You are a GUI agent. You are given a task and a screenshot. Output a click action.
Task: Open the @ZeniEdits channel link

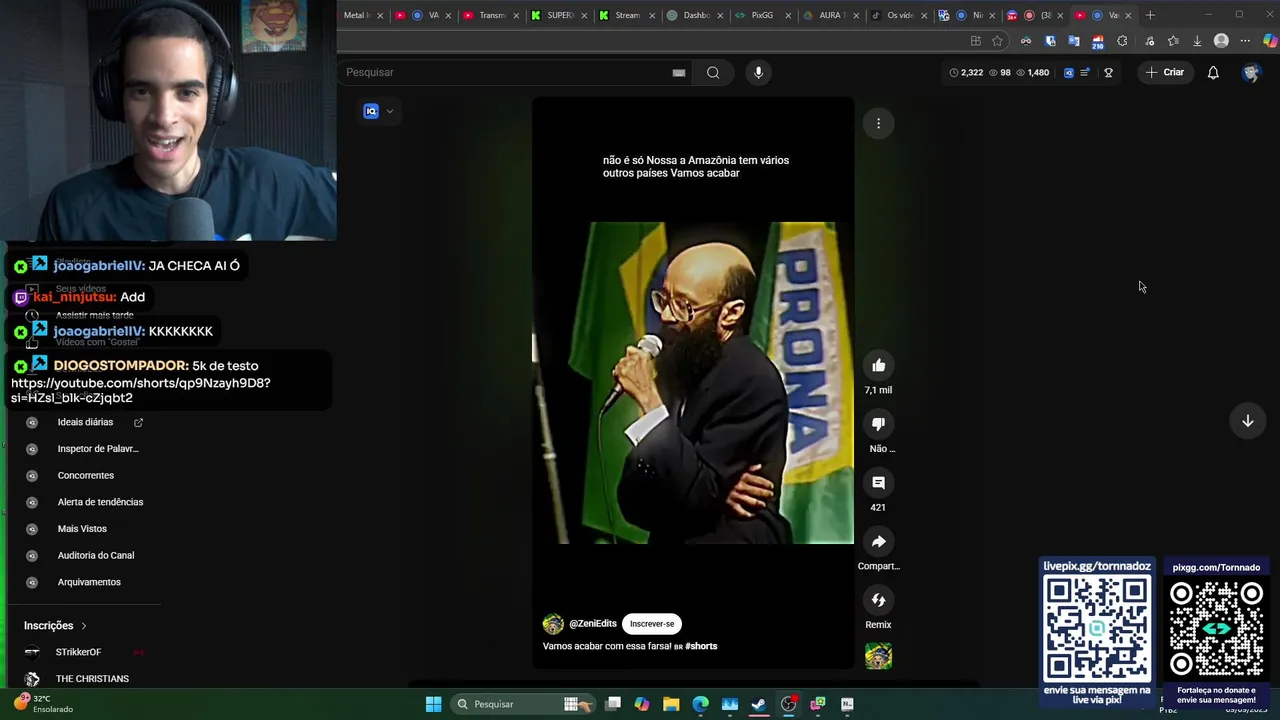[x=593, y=624]
